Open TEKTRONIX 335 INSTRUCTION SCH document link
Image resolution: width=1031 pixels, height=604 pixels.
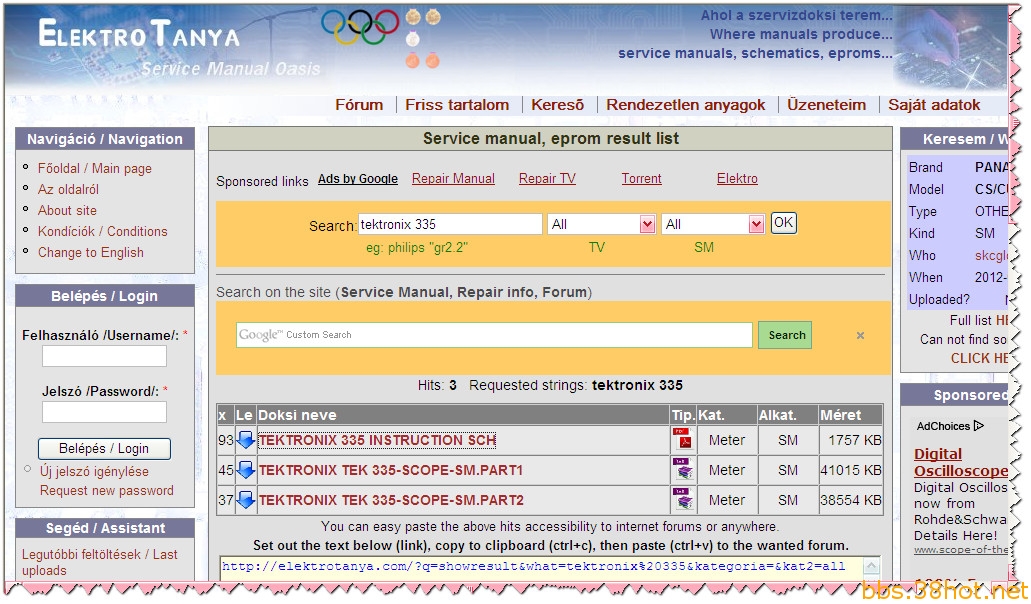377,440
